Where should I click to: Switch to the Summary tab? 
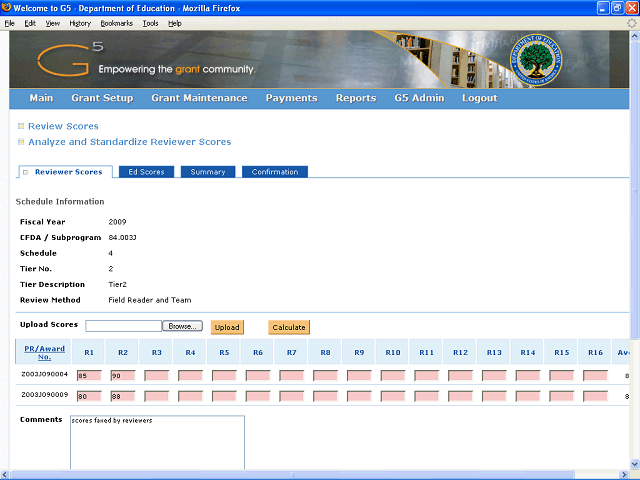coord(208,172)
